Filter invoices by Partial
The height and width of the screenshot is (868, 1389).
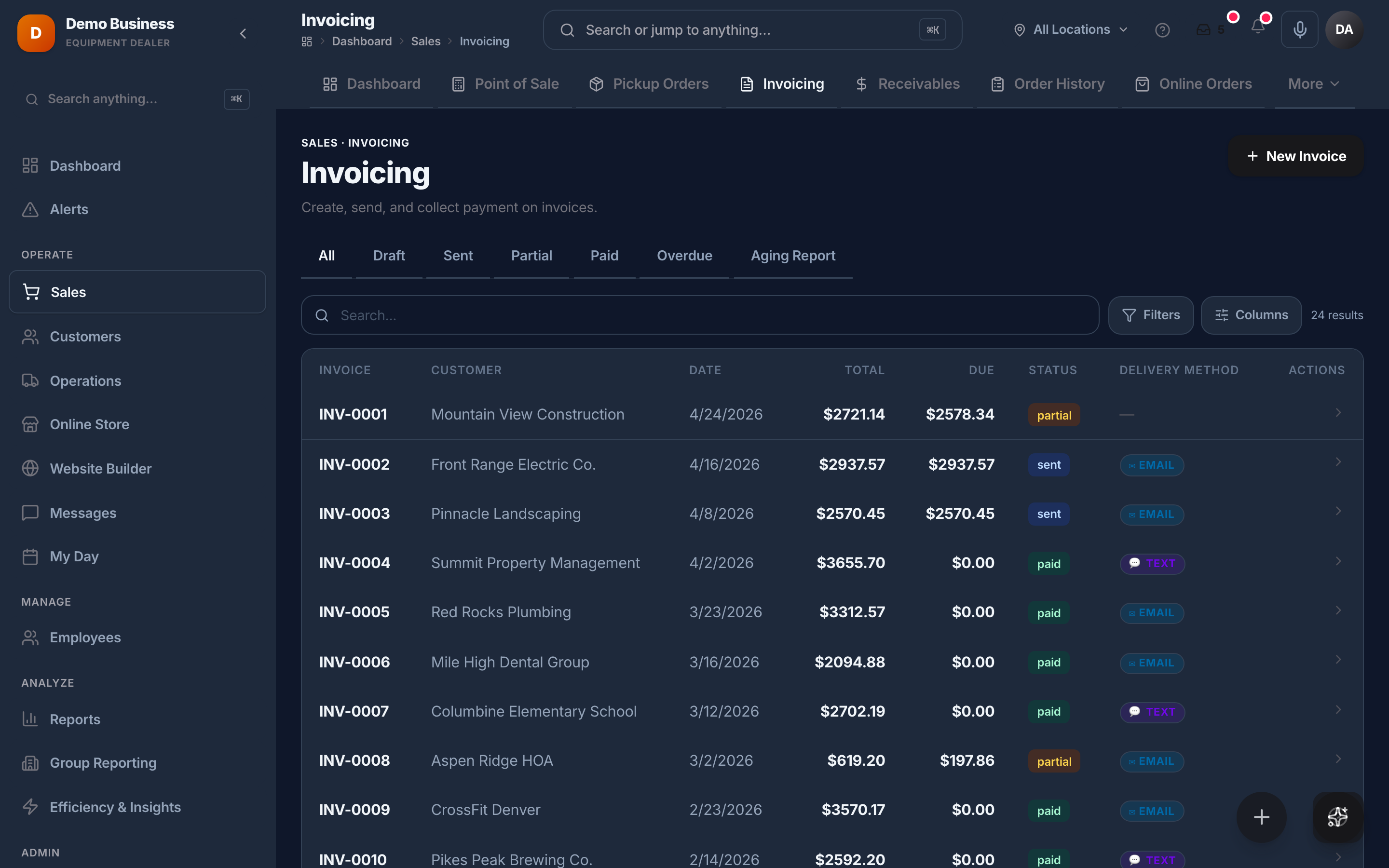[x=531, y=256]
